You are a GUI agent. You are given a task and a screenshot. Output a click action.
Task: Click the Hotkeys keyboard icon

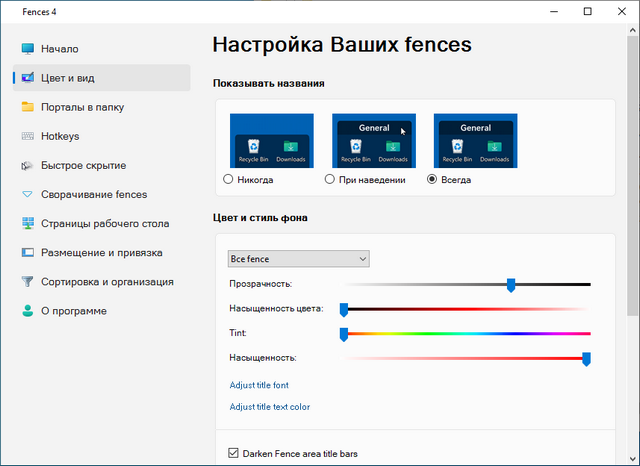coord(27,136)
